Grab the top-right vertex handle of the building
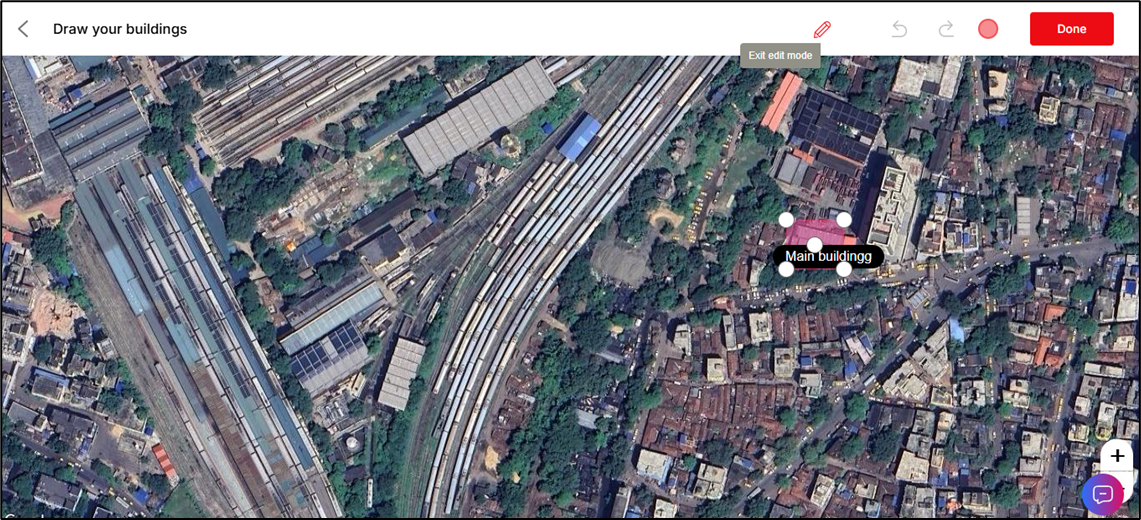 pyautogui.click(x=843, y=219)
